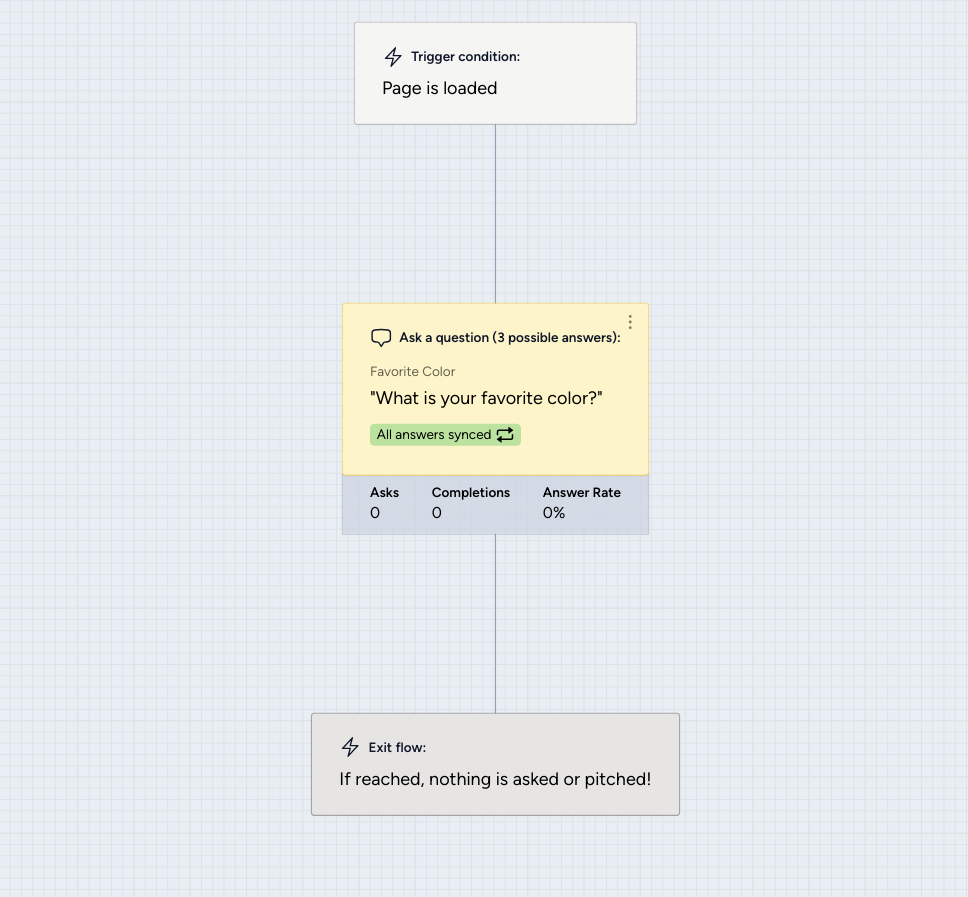Click the sync arrows icon in answers badge
This screenshot has width=968, height=897.
click(x=505, y=435)
